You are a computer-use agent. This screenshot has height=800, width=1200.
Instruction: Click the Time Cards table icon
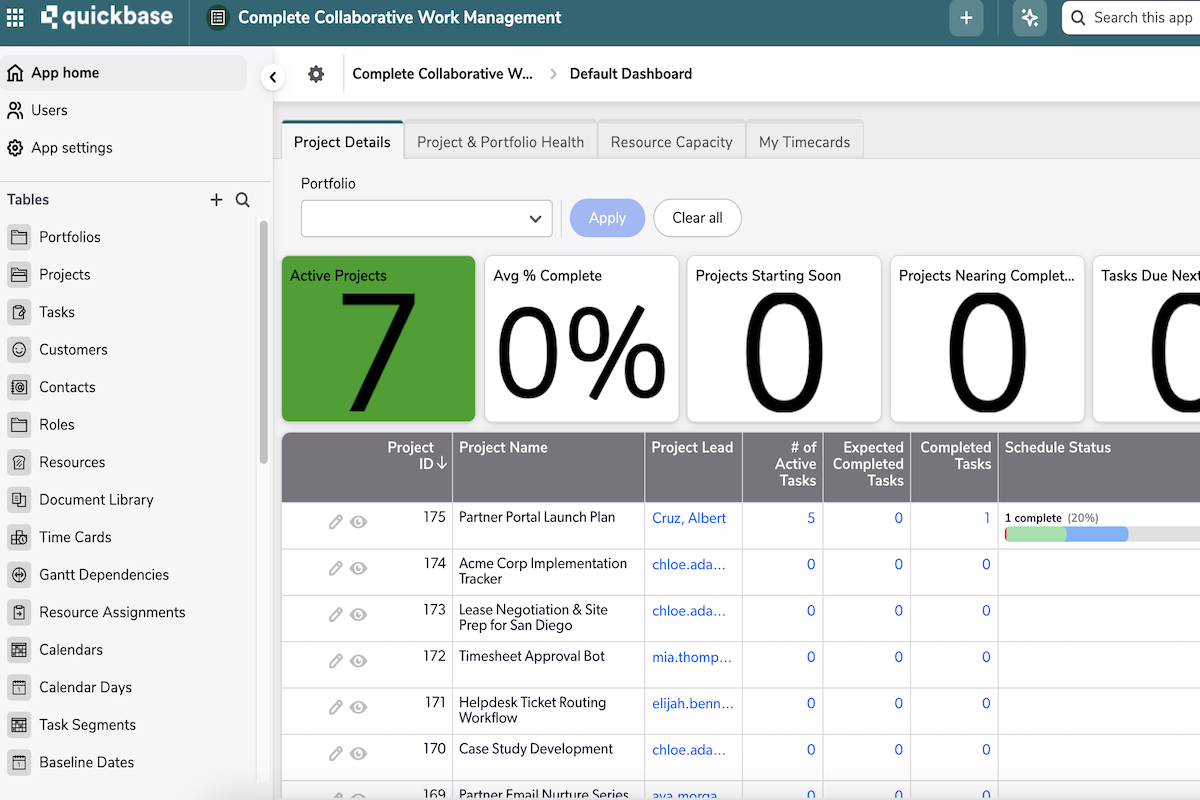tap(18, 537)
